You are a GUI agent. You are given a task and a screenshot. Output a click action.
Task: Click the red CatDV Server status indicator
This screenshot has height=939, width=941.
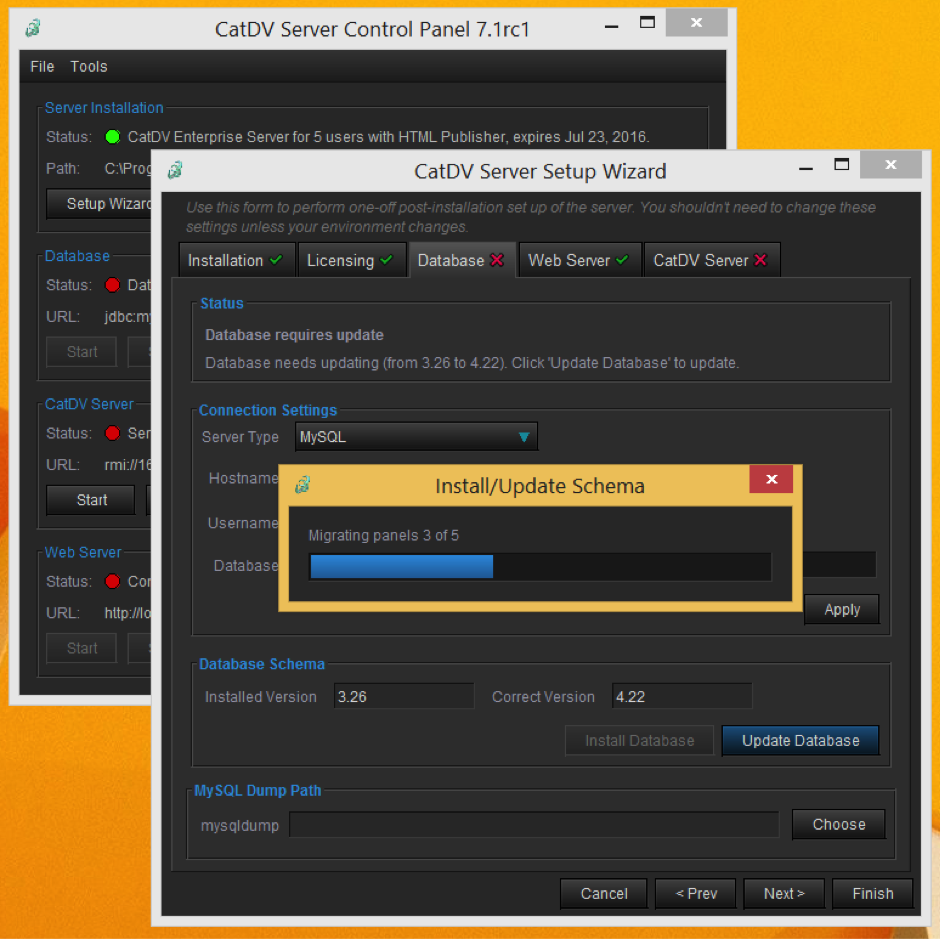[x=112, y=433]
